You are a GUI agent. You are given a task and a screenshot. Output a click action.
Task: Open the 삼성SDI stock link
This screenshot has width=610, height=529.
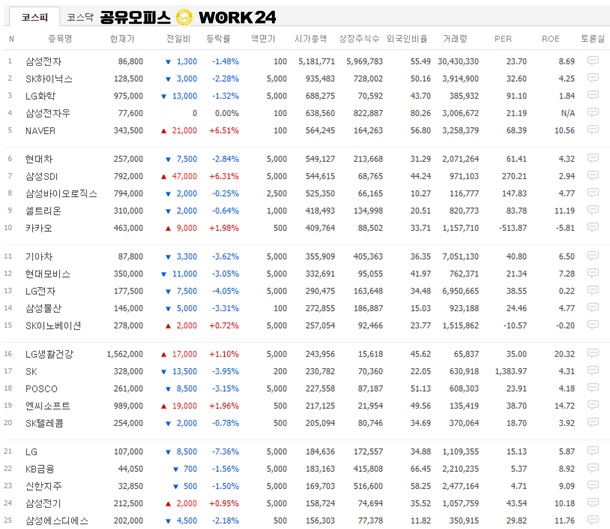click(41, 177)
